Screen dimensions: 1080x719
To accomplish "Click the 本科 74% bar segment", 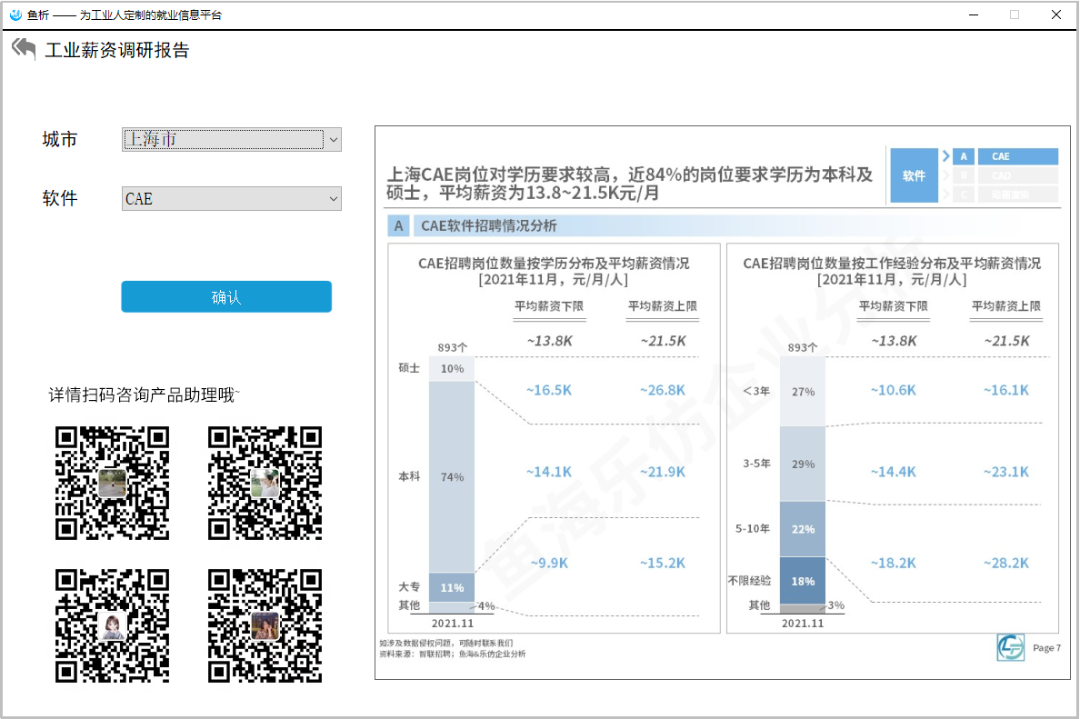I will 452,477.
